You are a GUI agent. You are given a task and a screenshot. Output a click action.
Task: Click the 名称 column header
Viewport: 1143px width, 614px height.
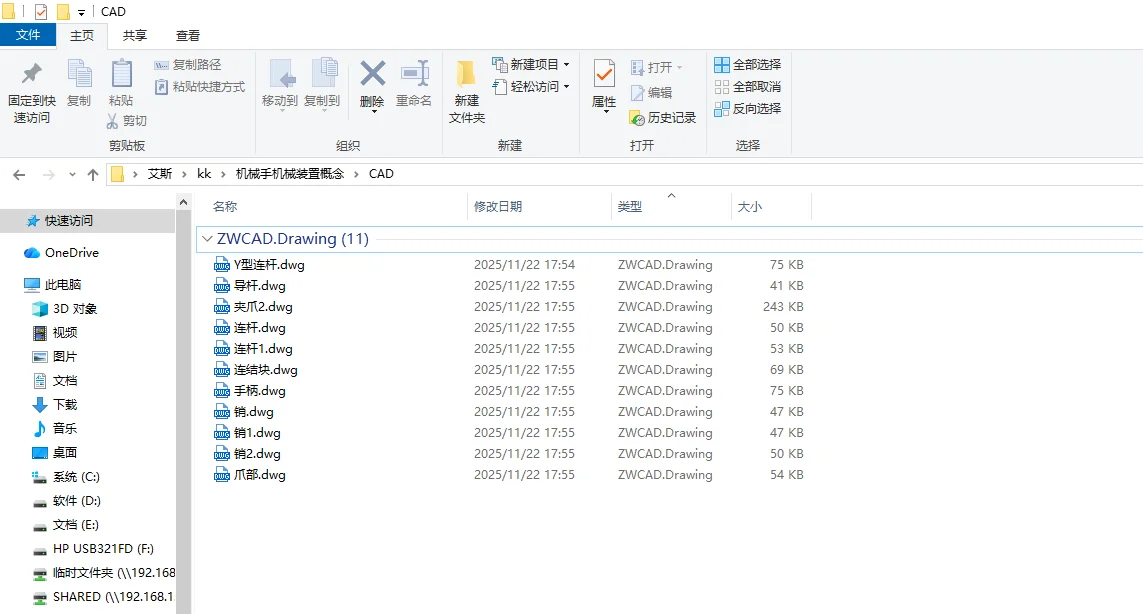click(225, 206)
